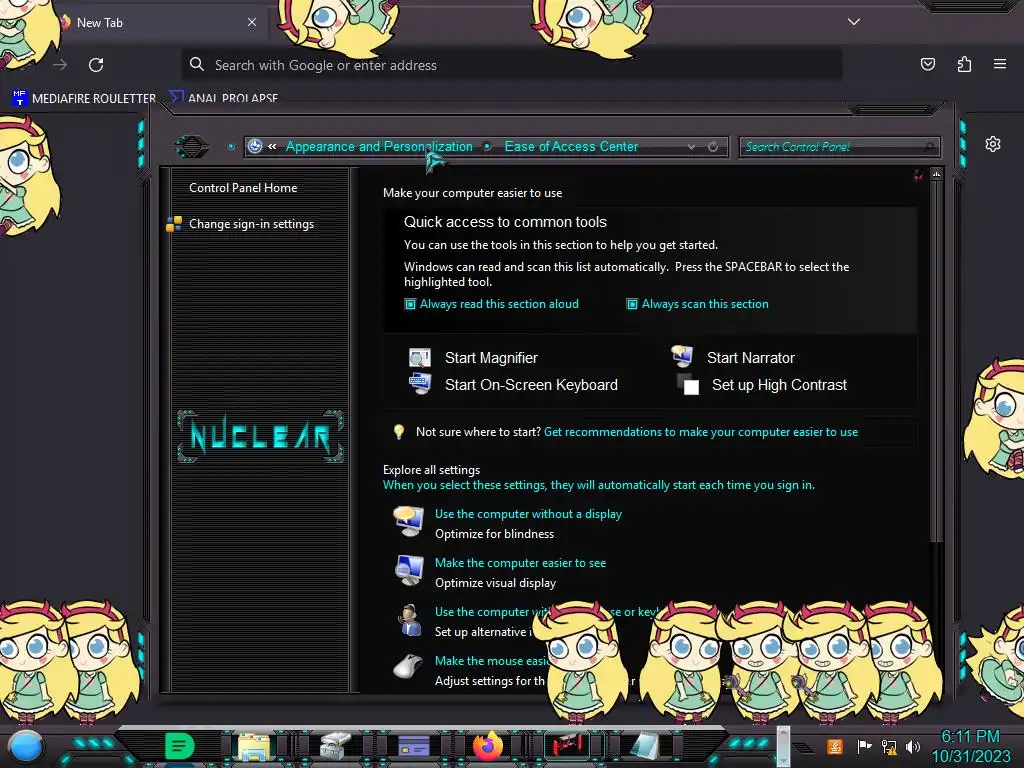1024x768 pixels.
Task: Open the purple card app on taskbar
Action: [413, 746]
